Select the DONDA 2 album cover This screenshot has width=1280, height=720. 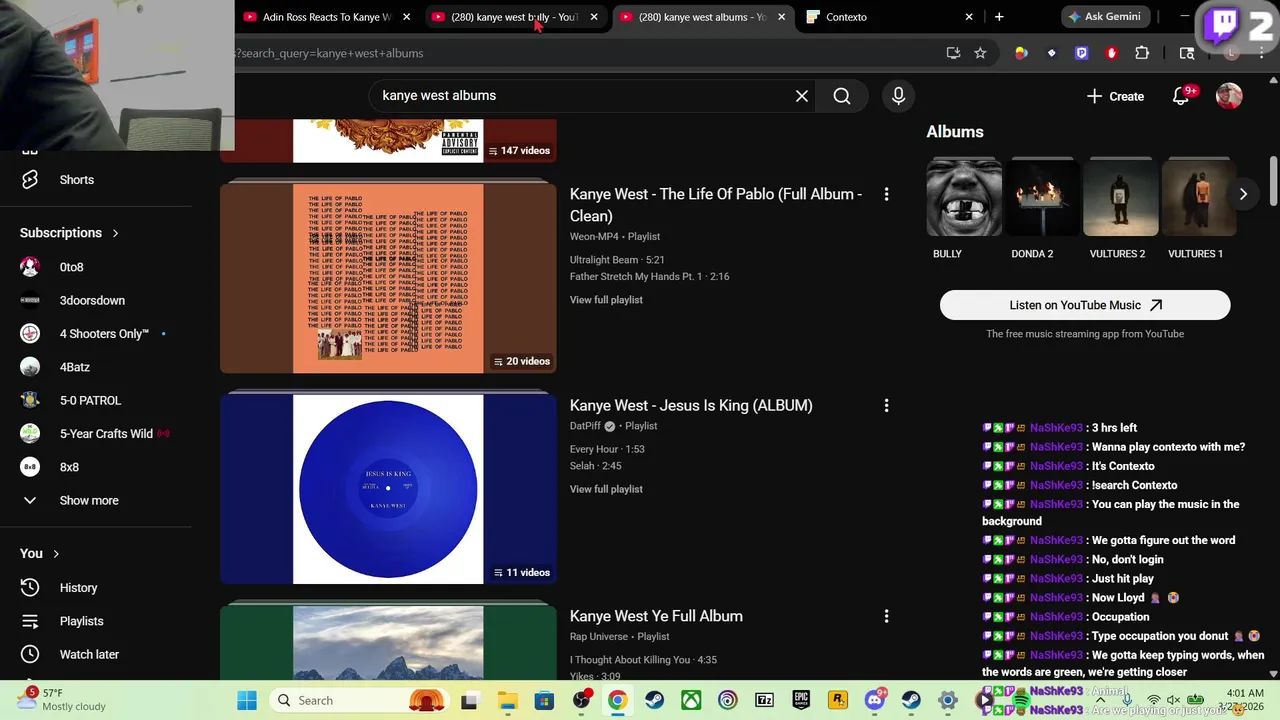point(1042,198)
